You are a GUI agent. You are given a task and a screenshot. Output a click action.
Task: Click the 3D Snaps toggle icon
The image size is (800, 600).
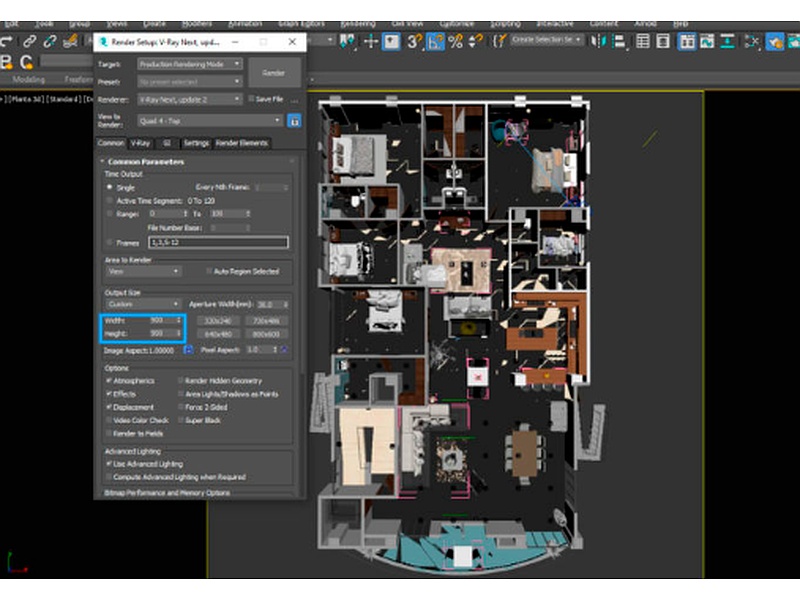[x=413, y=41]
